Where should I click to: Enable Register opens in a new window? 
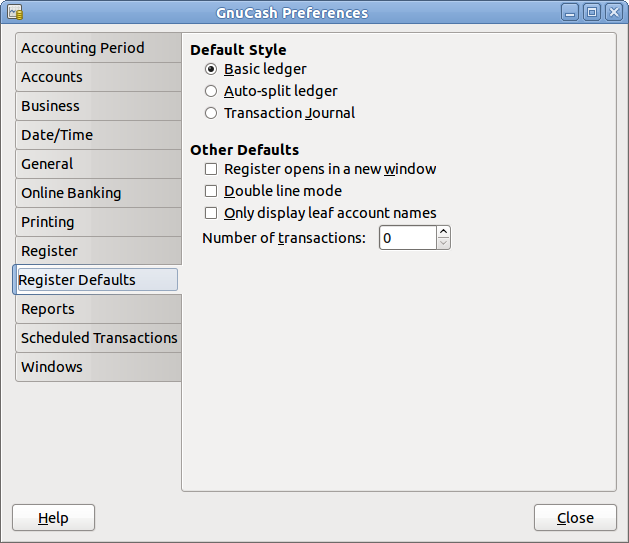(211, 169)
